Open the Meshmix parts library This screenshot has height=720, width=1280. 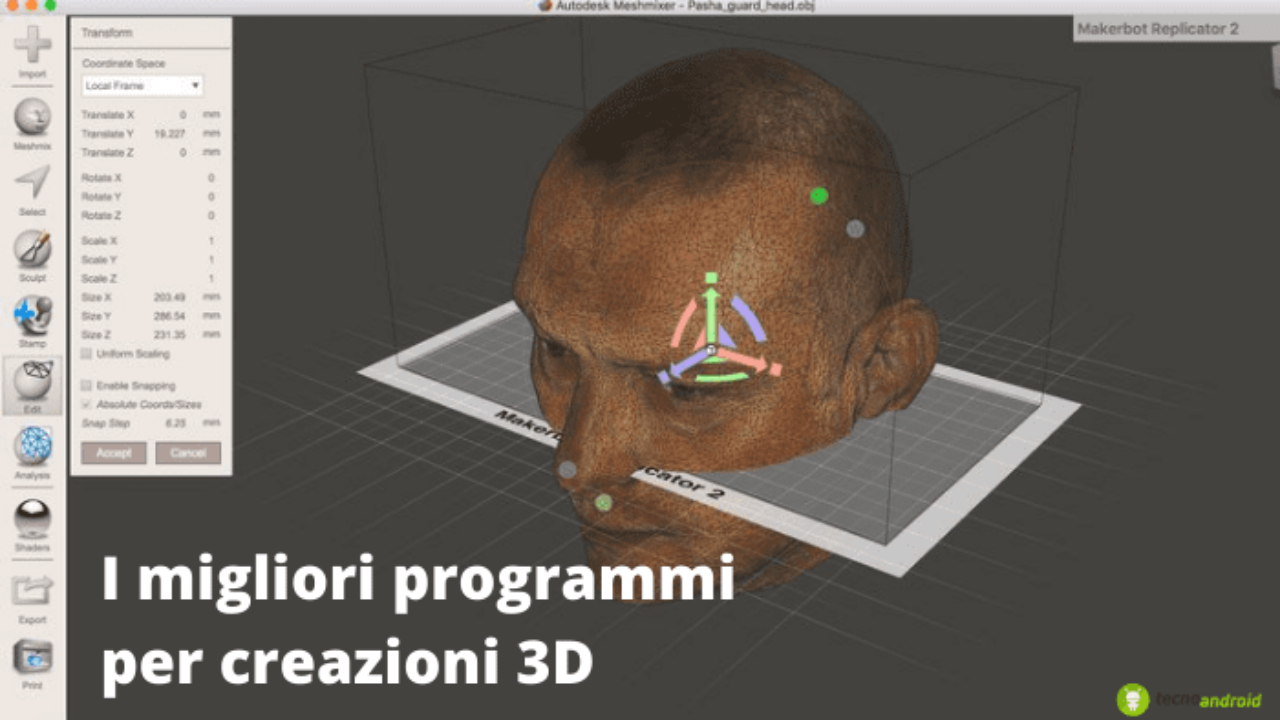[33, 118]
